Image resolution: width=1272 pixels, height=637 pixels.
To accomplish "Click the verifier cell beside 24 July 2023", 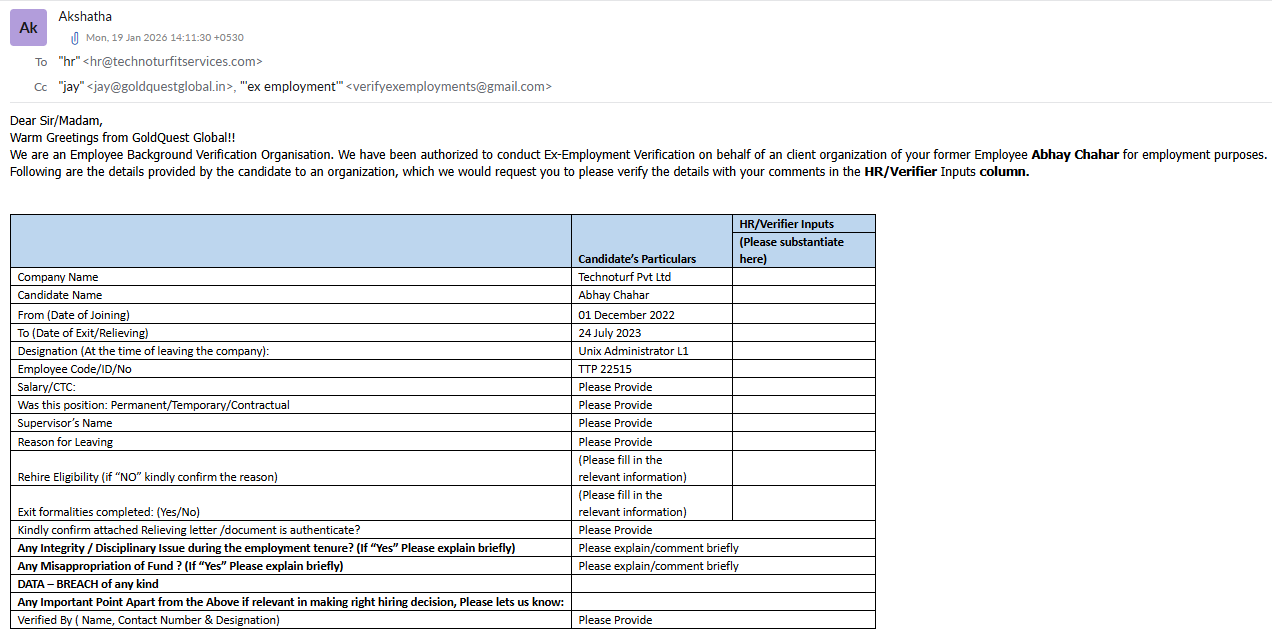I will (803, 333).
